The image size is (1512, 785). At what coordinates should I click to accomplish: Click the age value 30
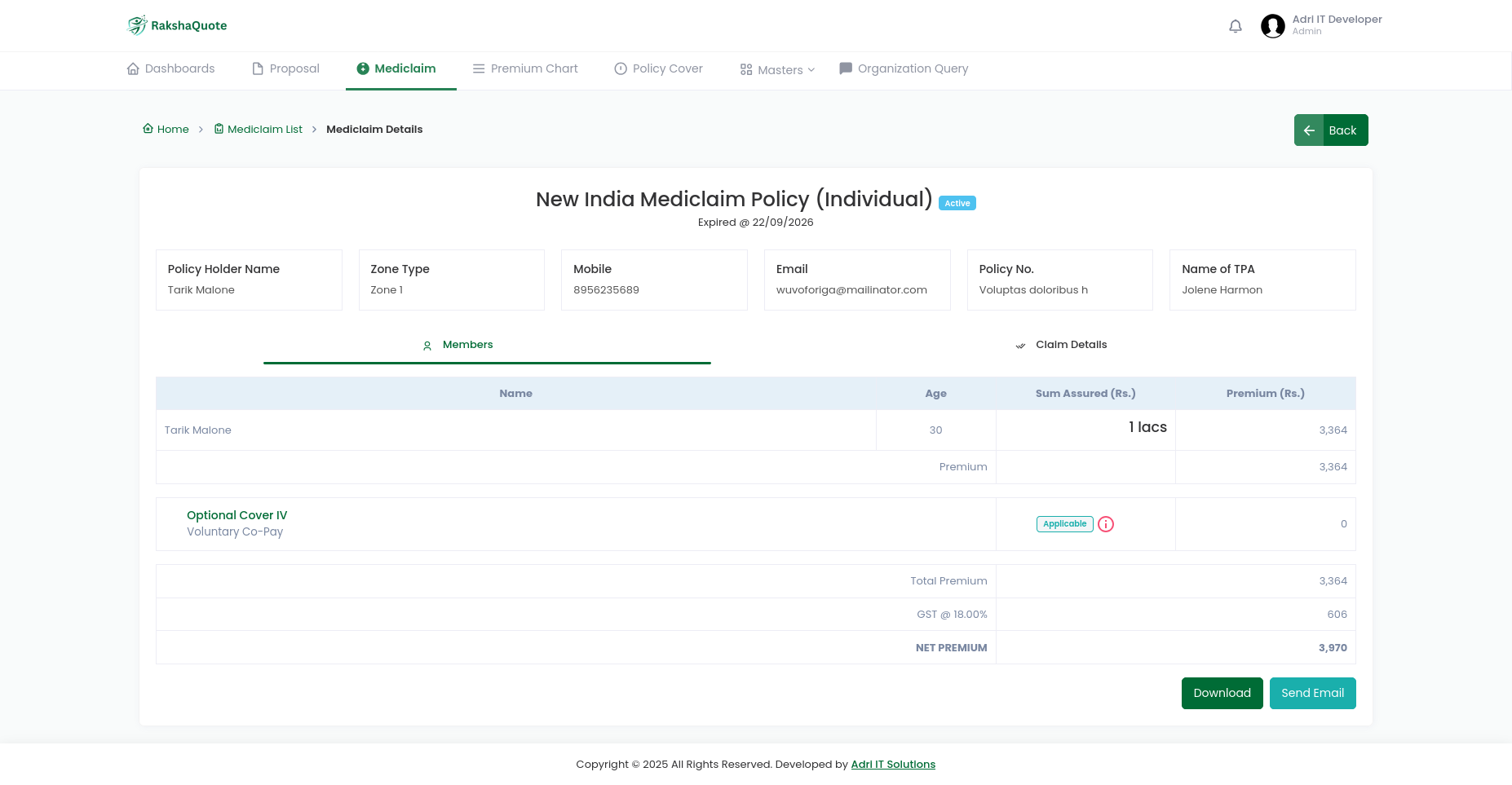(x=935, y=430)
